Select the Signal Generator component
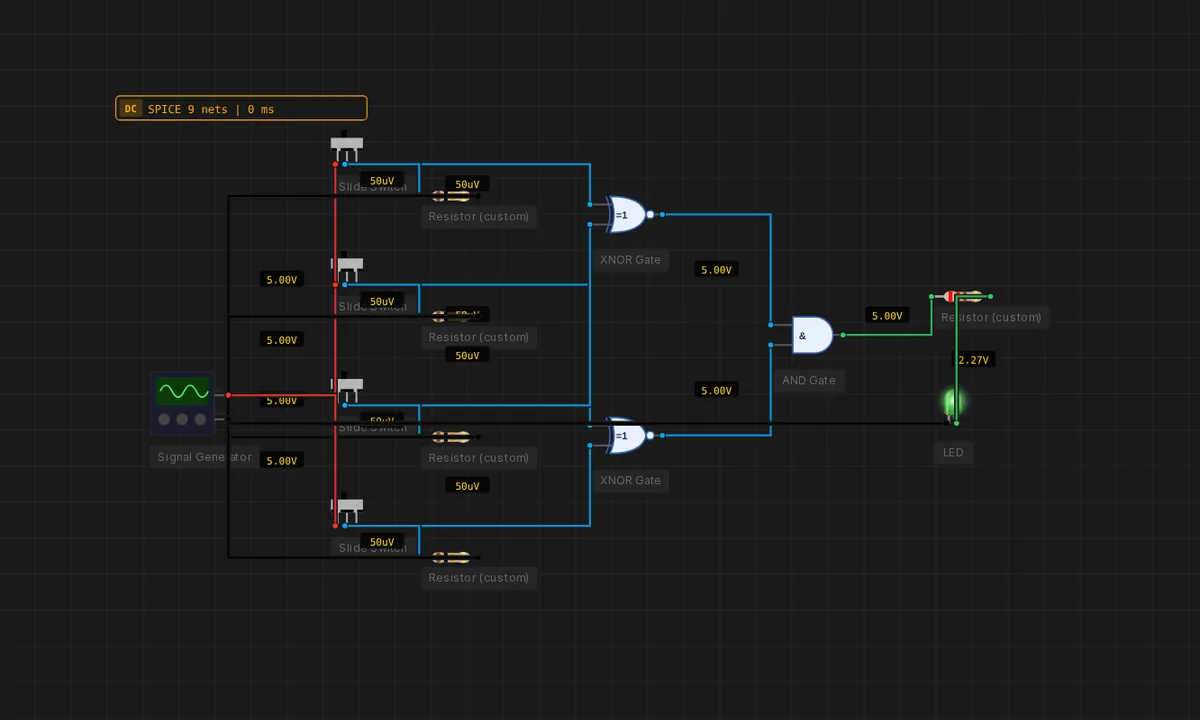 [182, 403]
